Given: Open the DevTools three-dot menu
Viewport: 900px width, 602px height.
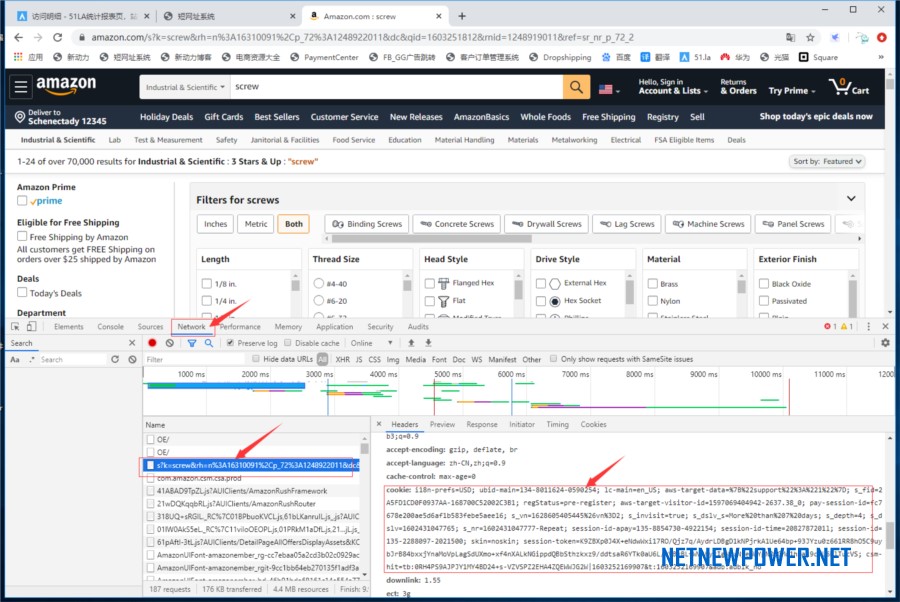Looking at the screenshot, I should [x=868, y=327].
